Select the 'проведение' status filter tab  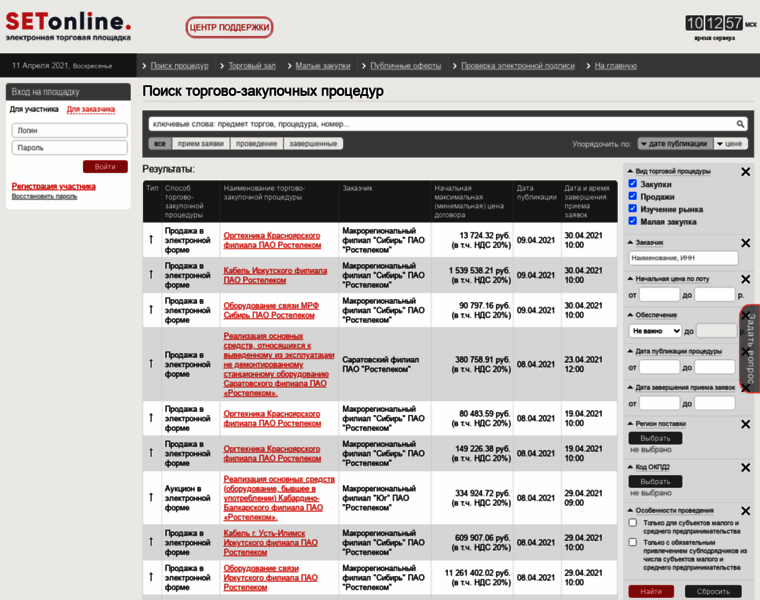256,143
